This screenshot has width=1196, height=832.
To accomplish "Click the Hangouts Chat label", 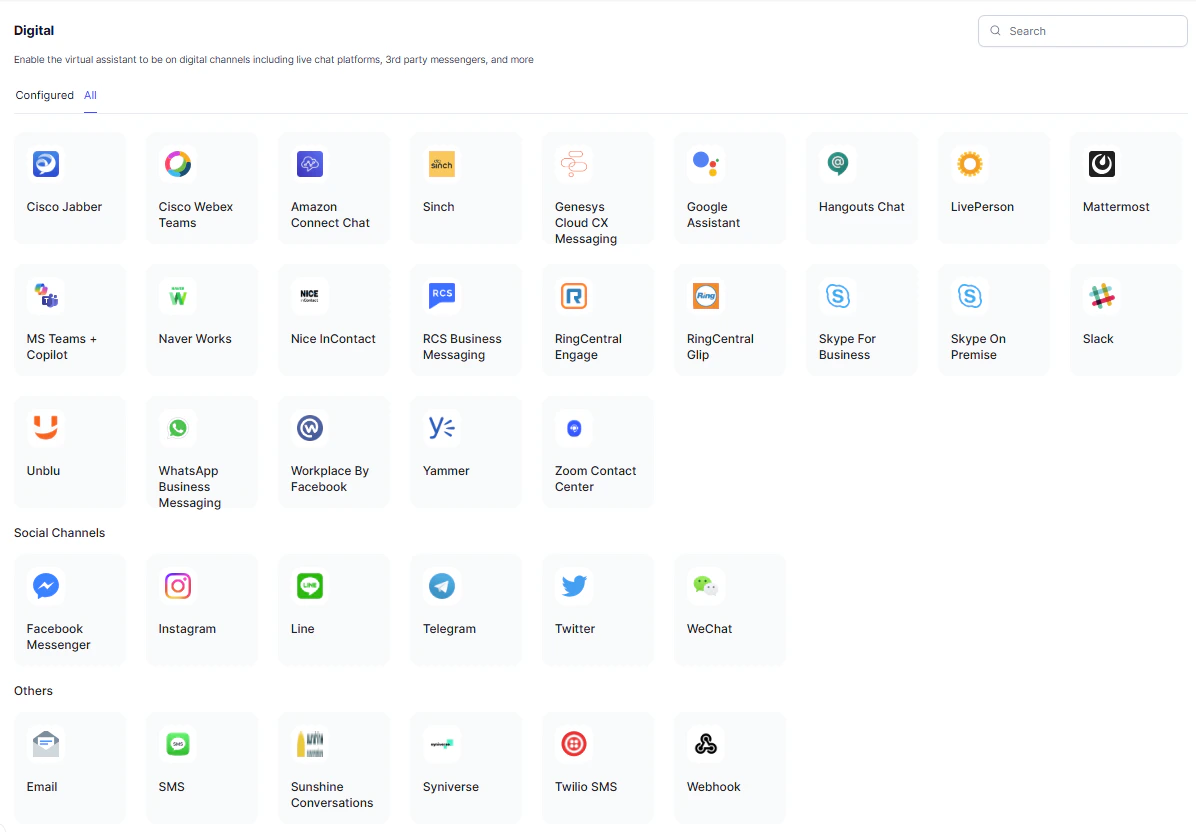I will (x=861, y=207).
